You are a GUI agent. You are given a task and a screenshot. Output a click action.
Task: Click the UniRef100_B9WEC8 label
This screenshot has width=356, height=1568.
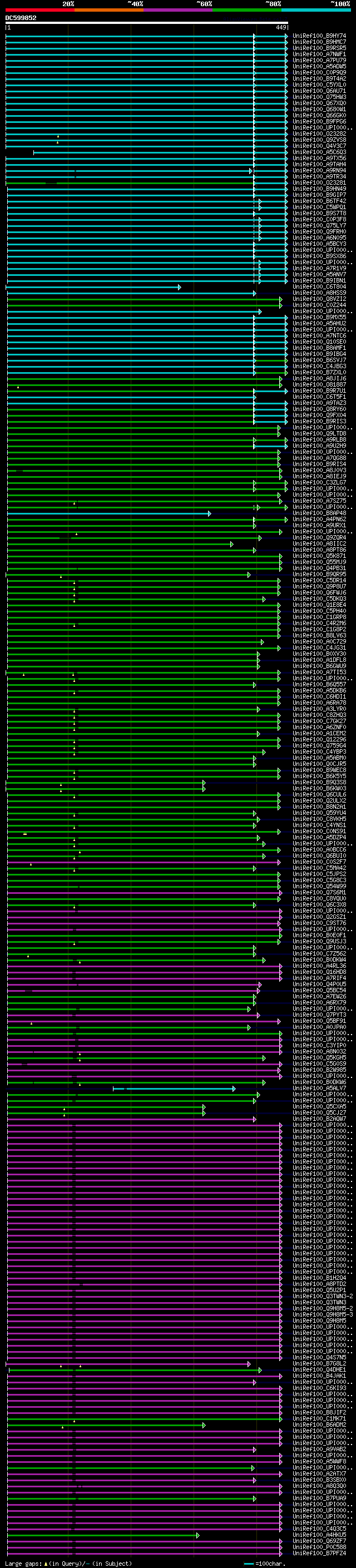(x=319, y=770)
